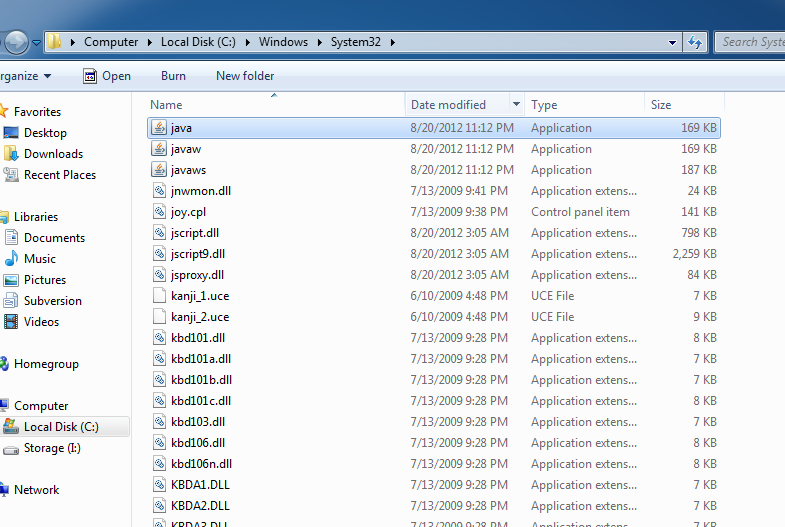Click the Forward navigation arrow button
Screen dimensions: 785x527
coord(16,42)
